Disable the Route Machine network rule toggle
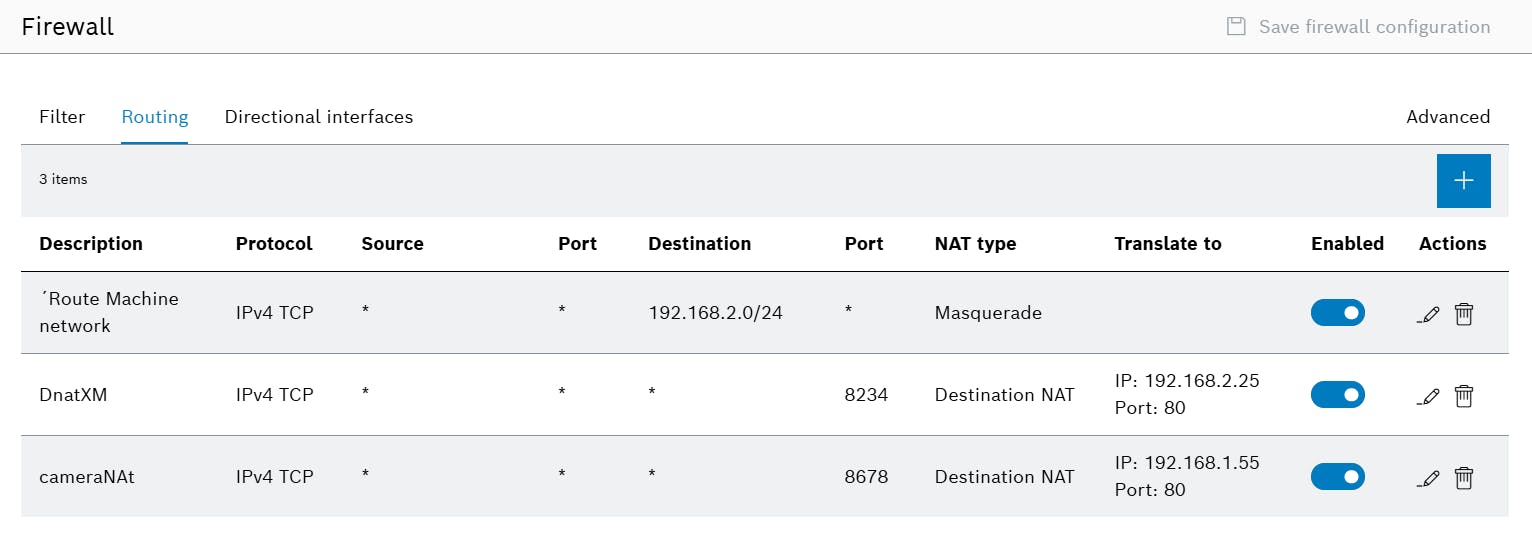Viewport: 1532px width, 547px height. (1338, 313)
